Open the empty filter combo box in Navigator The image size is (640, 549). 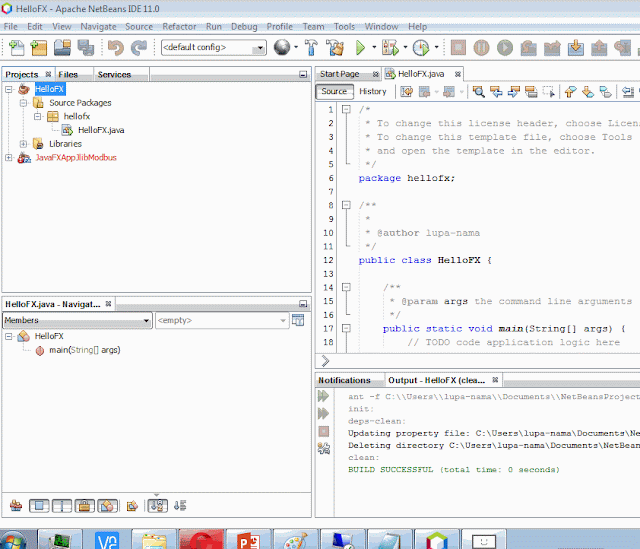222,320
